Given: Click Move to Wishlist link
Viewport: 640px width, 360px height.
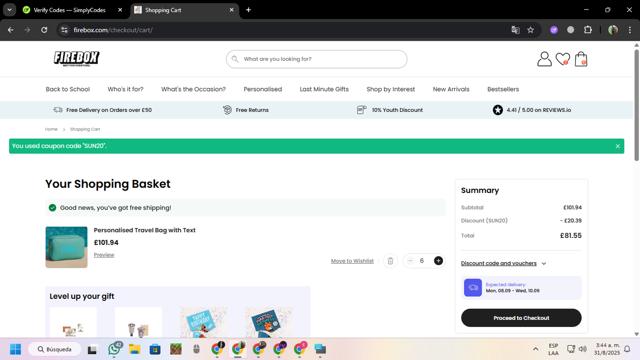Looking at the screenshot, I should (352, 261).
